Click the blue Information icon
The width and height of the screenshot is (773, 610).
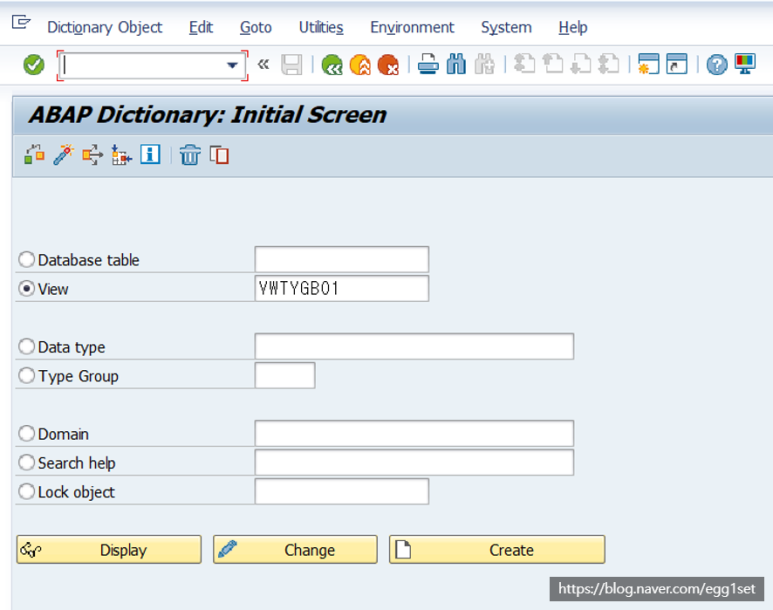150,154
